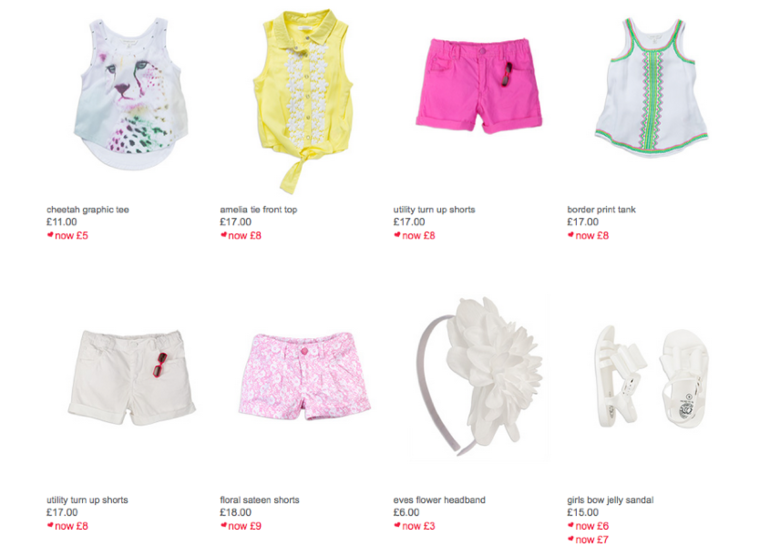
Task: Select the border print tank product image
Action: [652, 87]
